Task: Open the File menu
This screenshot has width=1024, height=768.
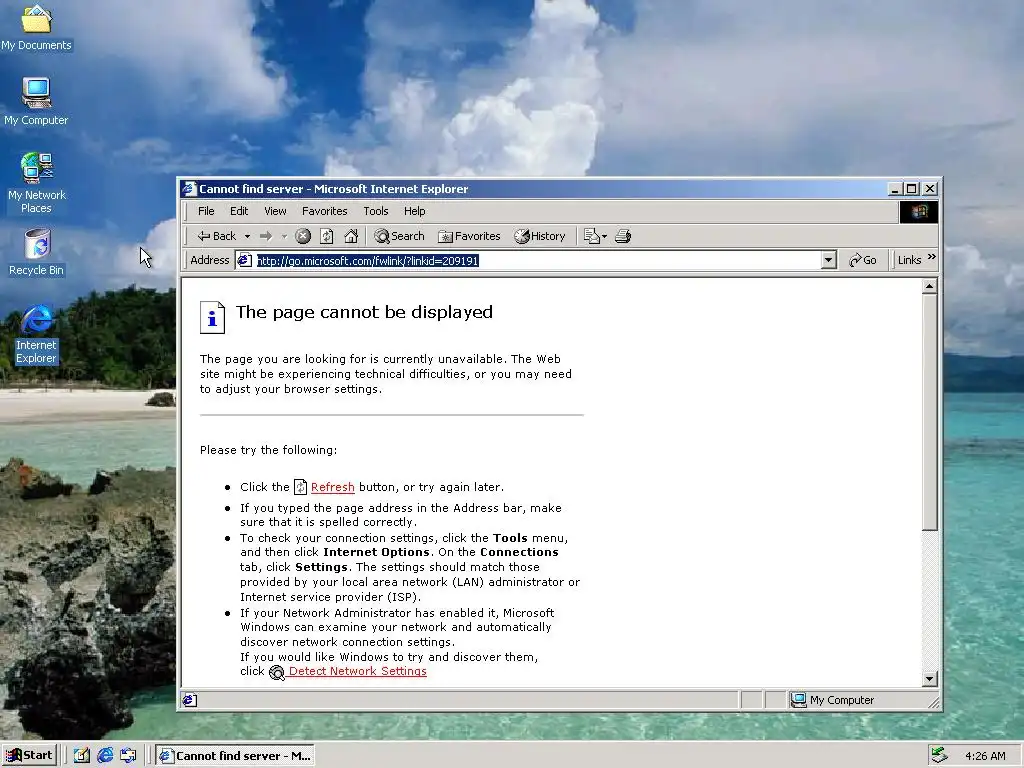Action: click(x=206, y=211)
